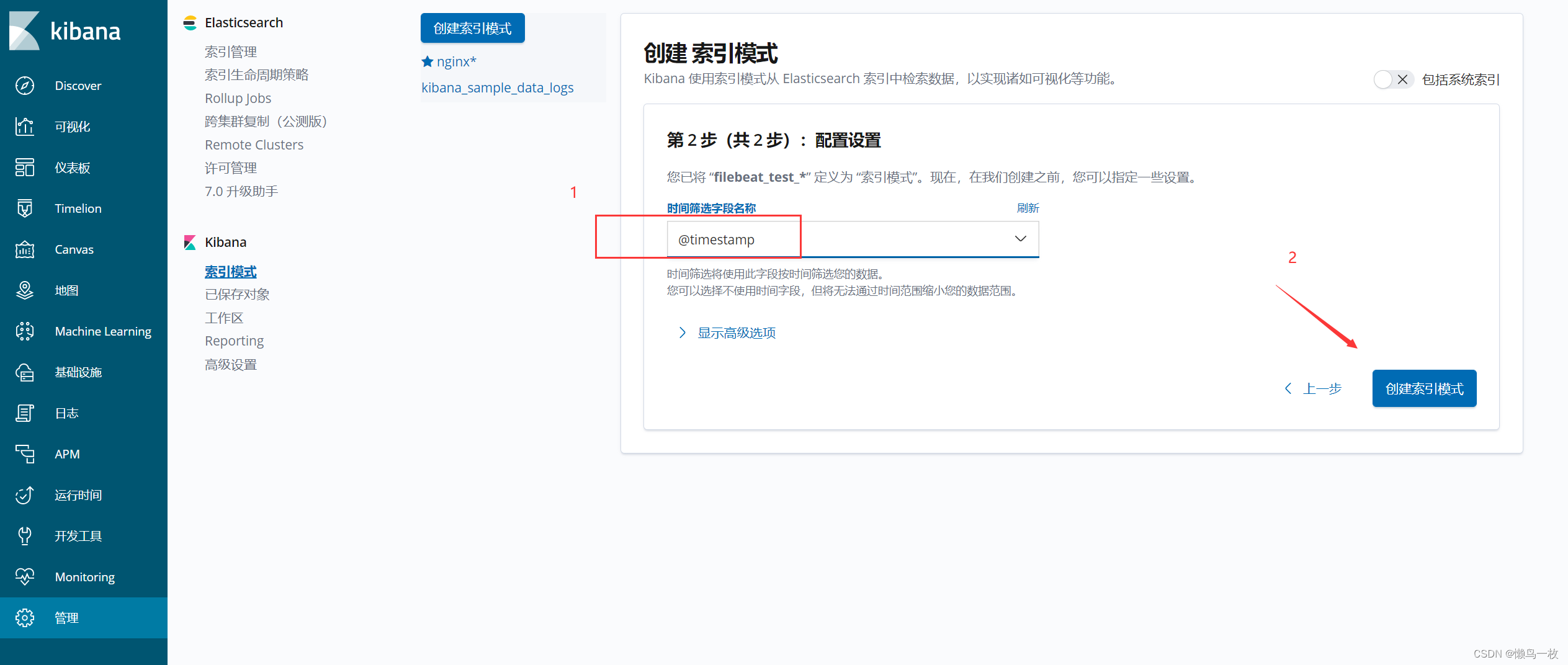The width and height of the screenshot is (1568, 665).
Task: Click the APM sidebar label
Action: [67, 454]
